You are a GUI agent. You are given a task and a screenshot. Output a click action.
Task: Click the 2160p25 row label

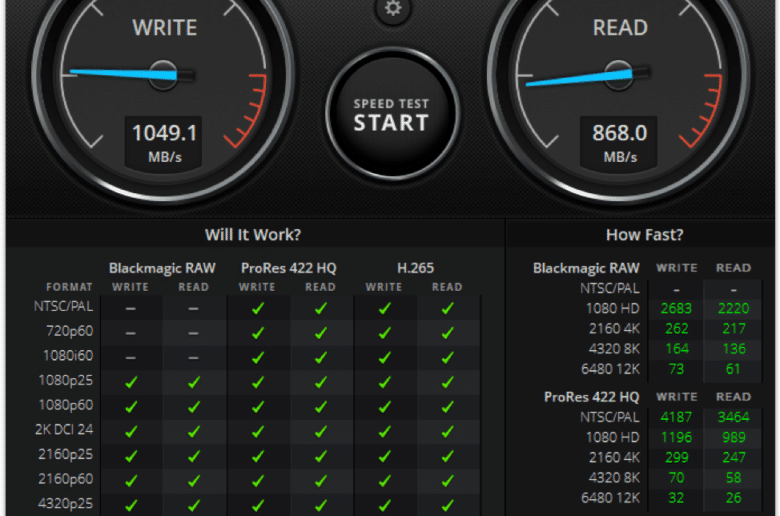pos(66,454)
